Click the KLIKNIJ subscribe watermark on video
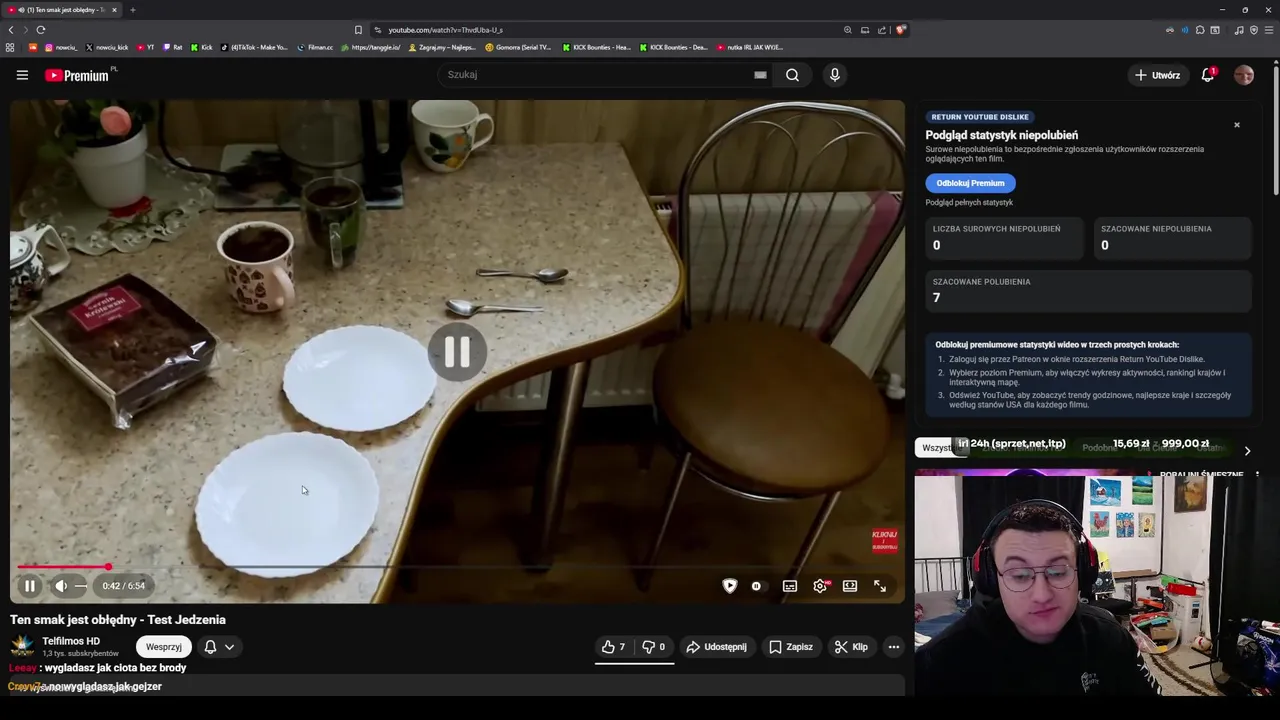Screen dimensions: 1280x720 (884, 541)
